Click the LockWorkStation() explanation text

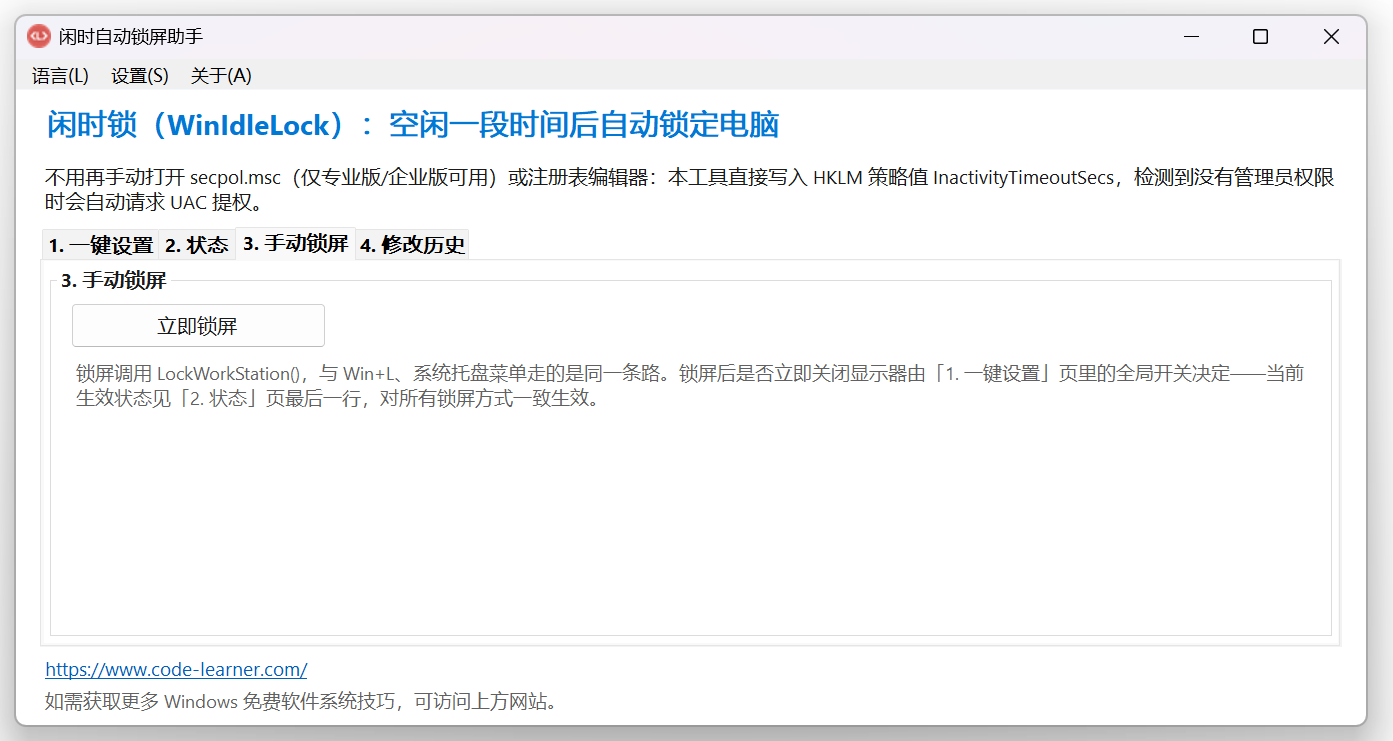pos(690,386)
